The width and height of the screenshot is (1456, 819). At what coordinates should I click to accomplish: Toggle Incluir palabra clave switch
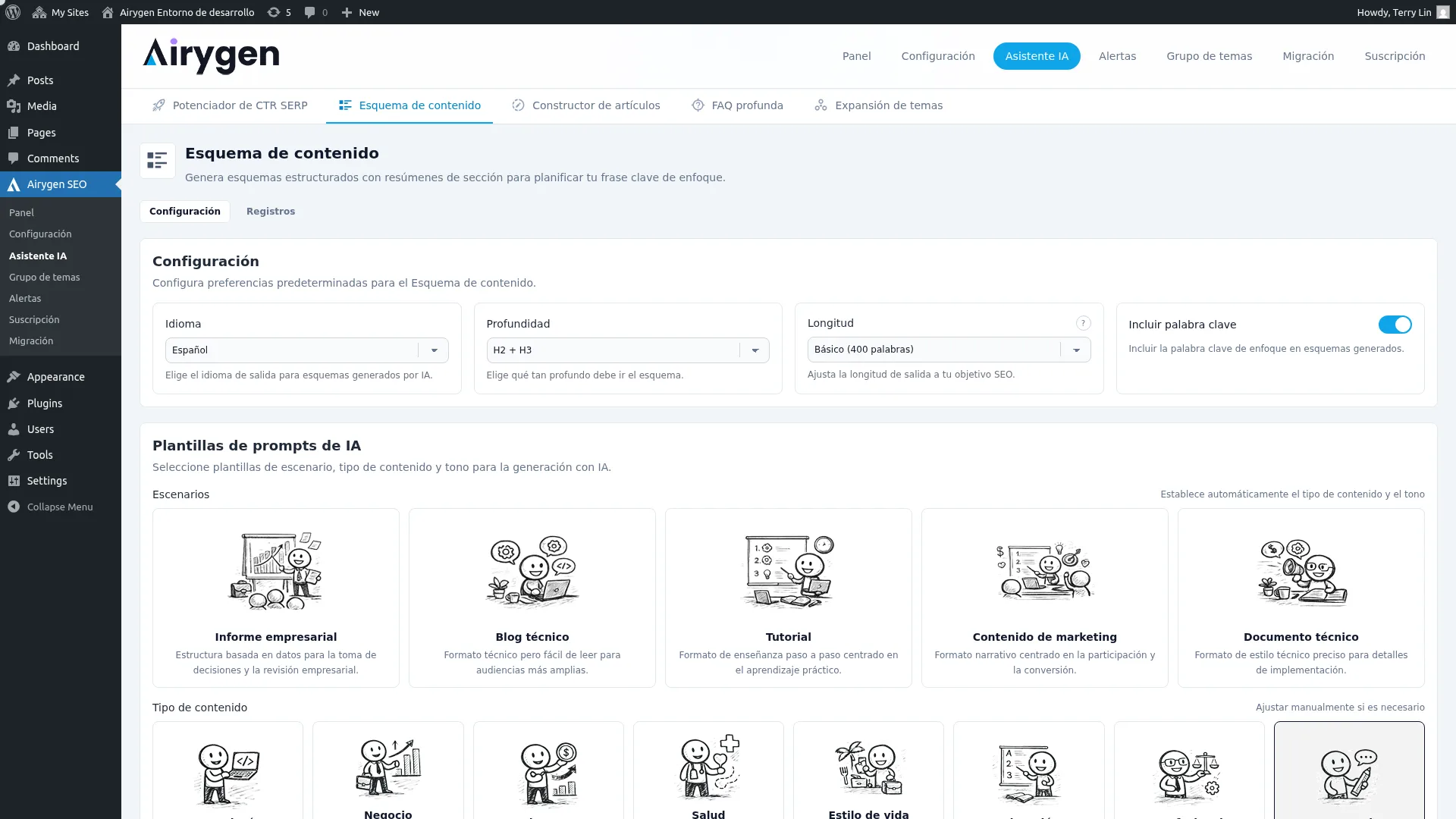tap(1395, 325)
